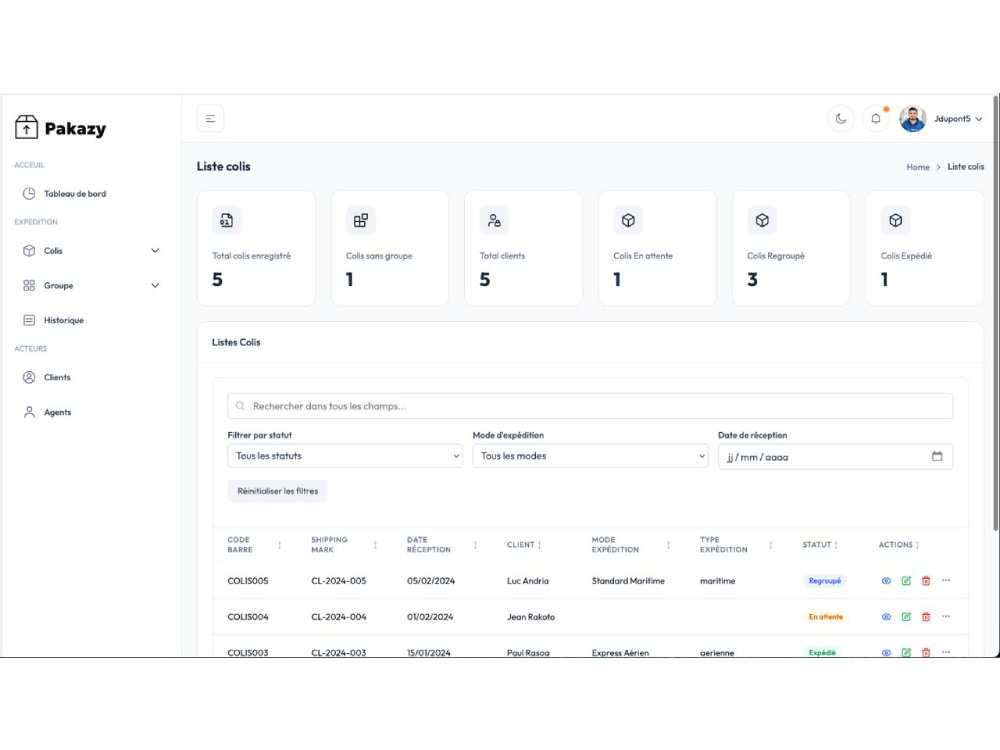Click the user avatar photo
This screenshot has width=1000, height=750.
913,119
